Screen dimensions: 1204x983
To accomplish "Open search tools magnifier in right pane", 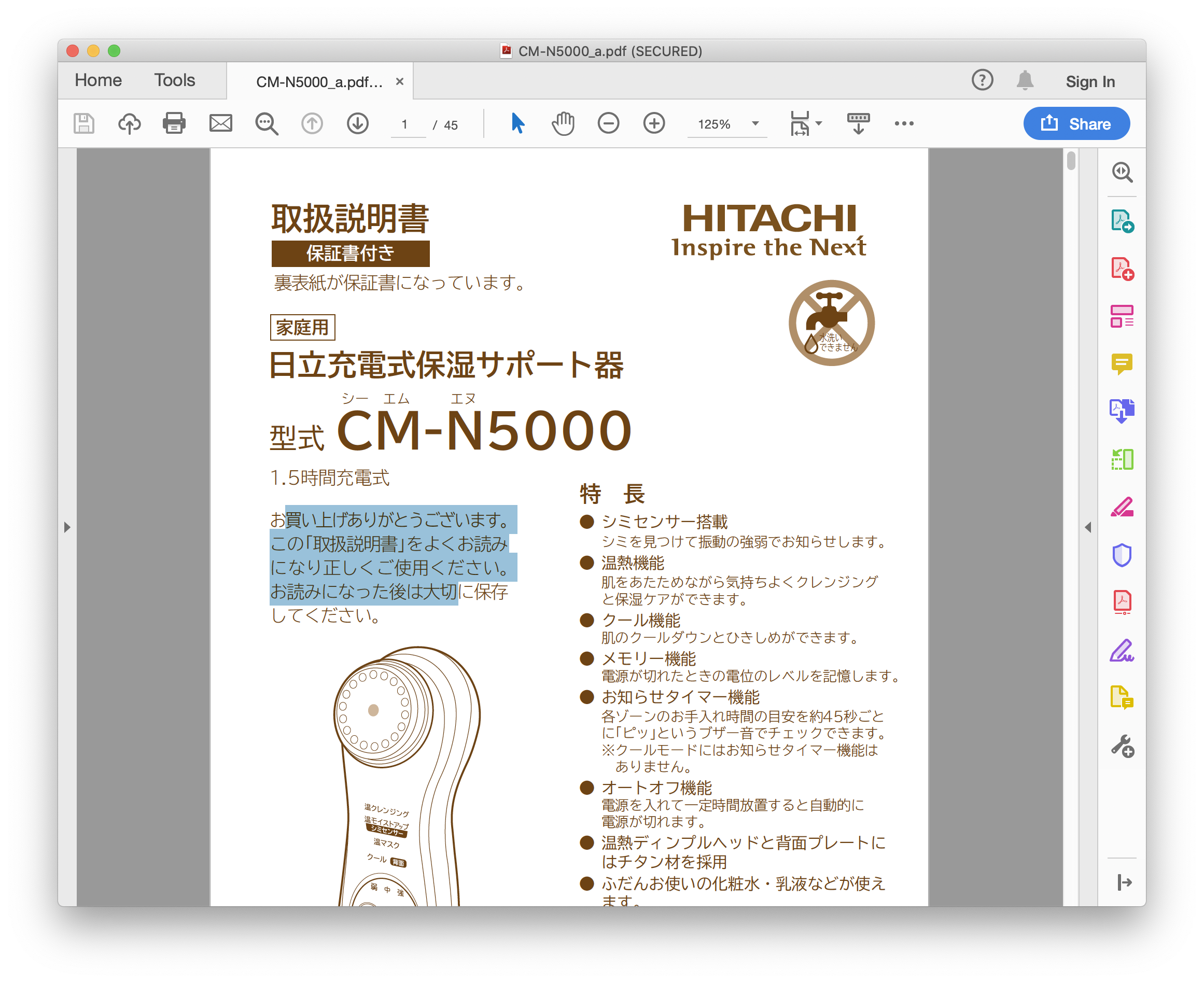I will (1123, 172).
